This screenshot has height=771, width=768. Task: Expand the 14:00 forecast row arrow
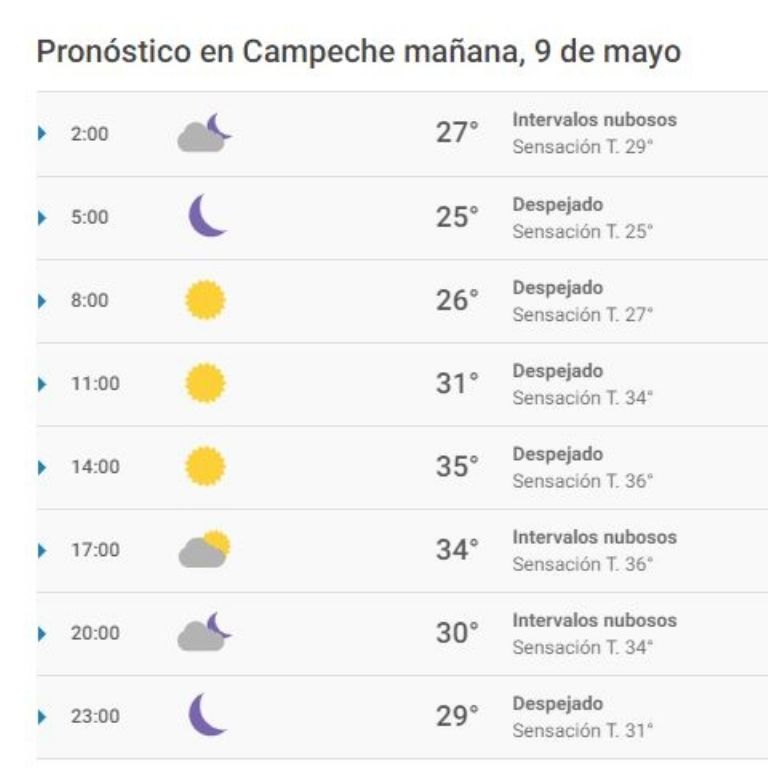[x=42, y=467]
